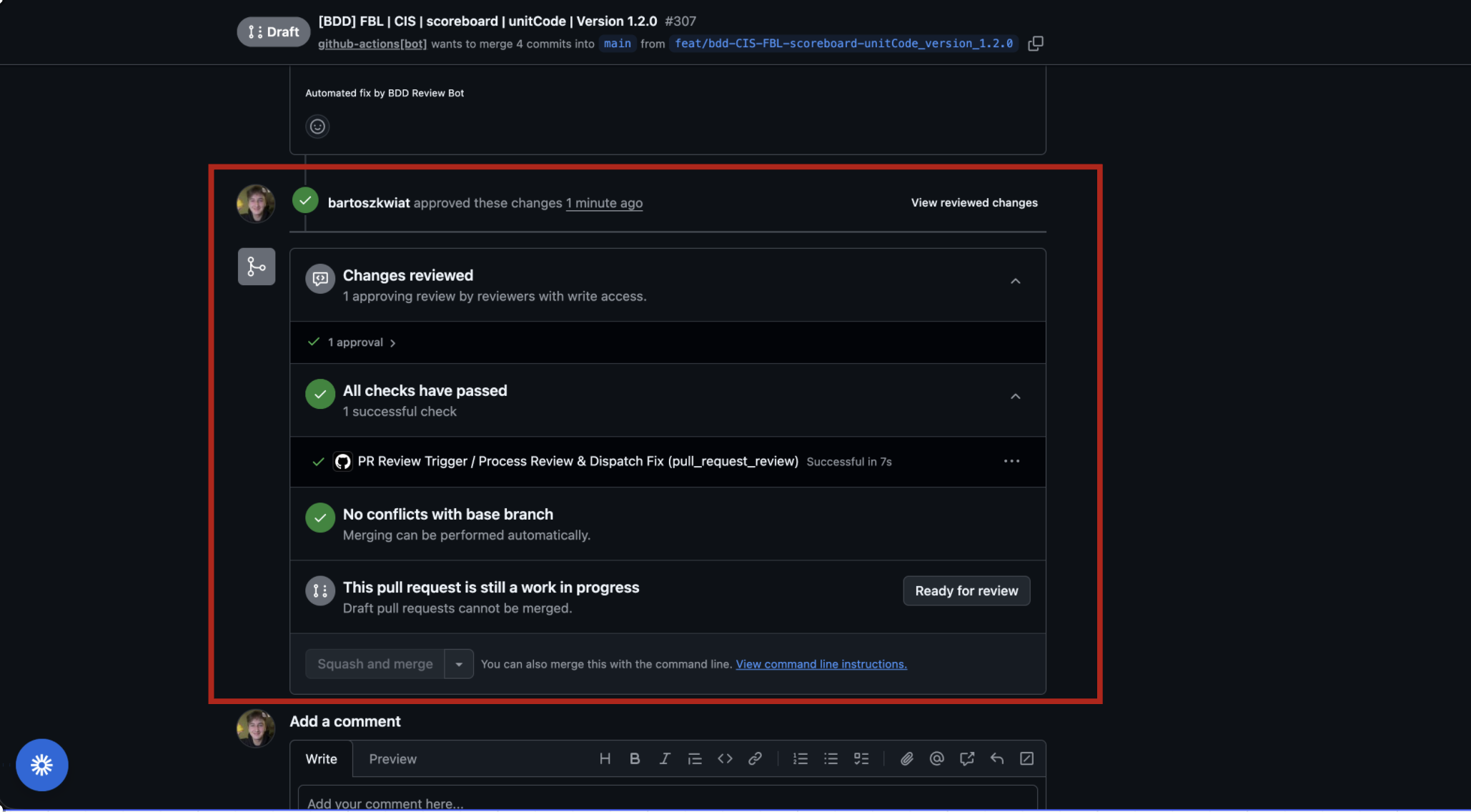Click the GitHub logo beside PR Review Trigger
This screenshot has height=812, width=1471.
[x=343, y=462]
